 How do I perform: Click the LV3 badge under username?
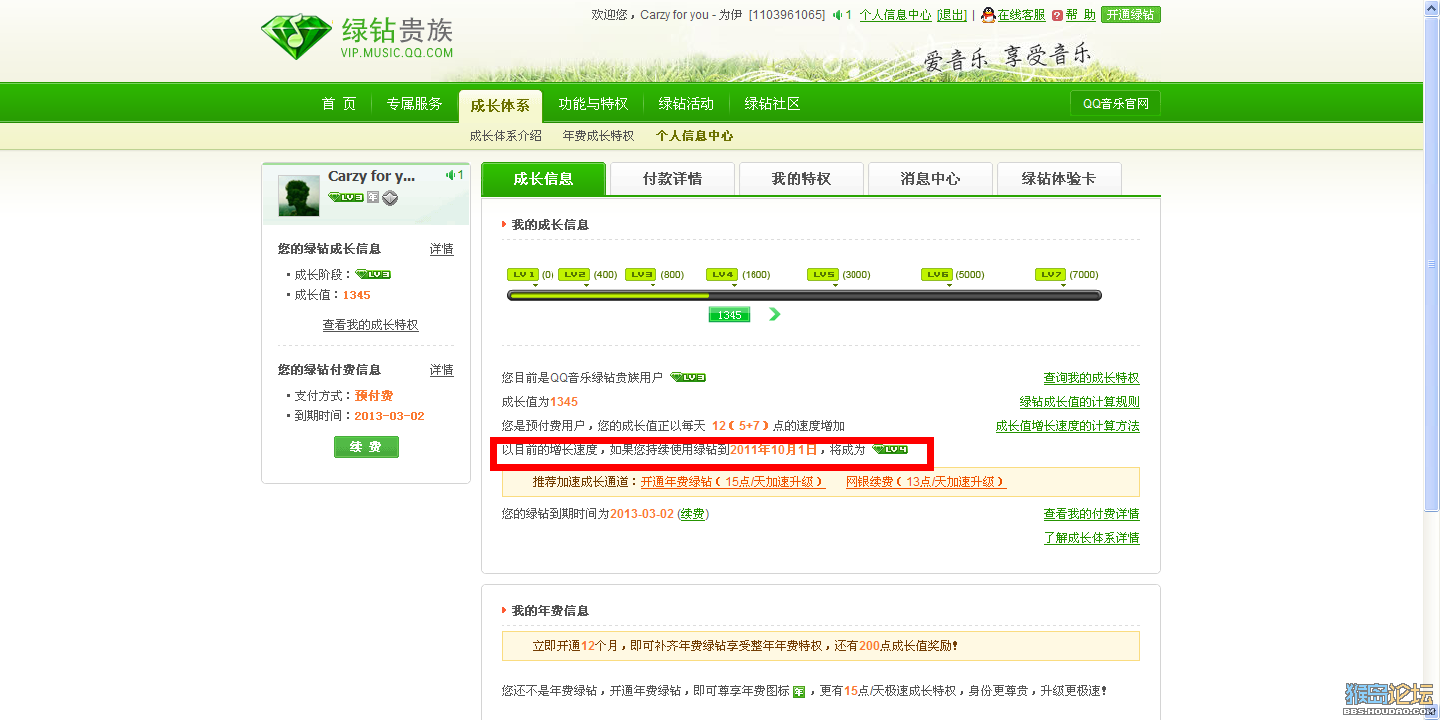[x=345, y=198]
